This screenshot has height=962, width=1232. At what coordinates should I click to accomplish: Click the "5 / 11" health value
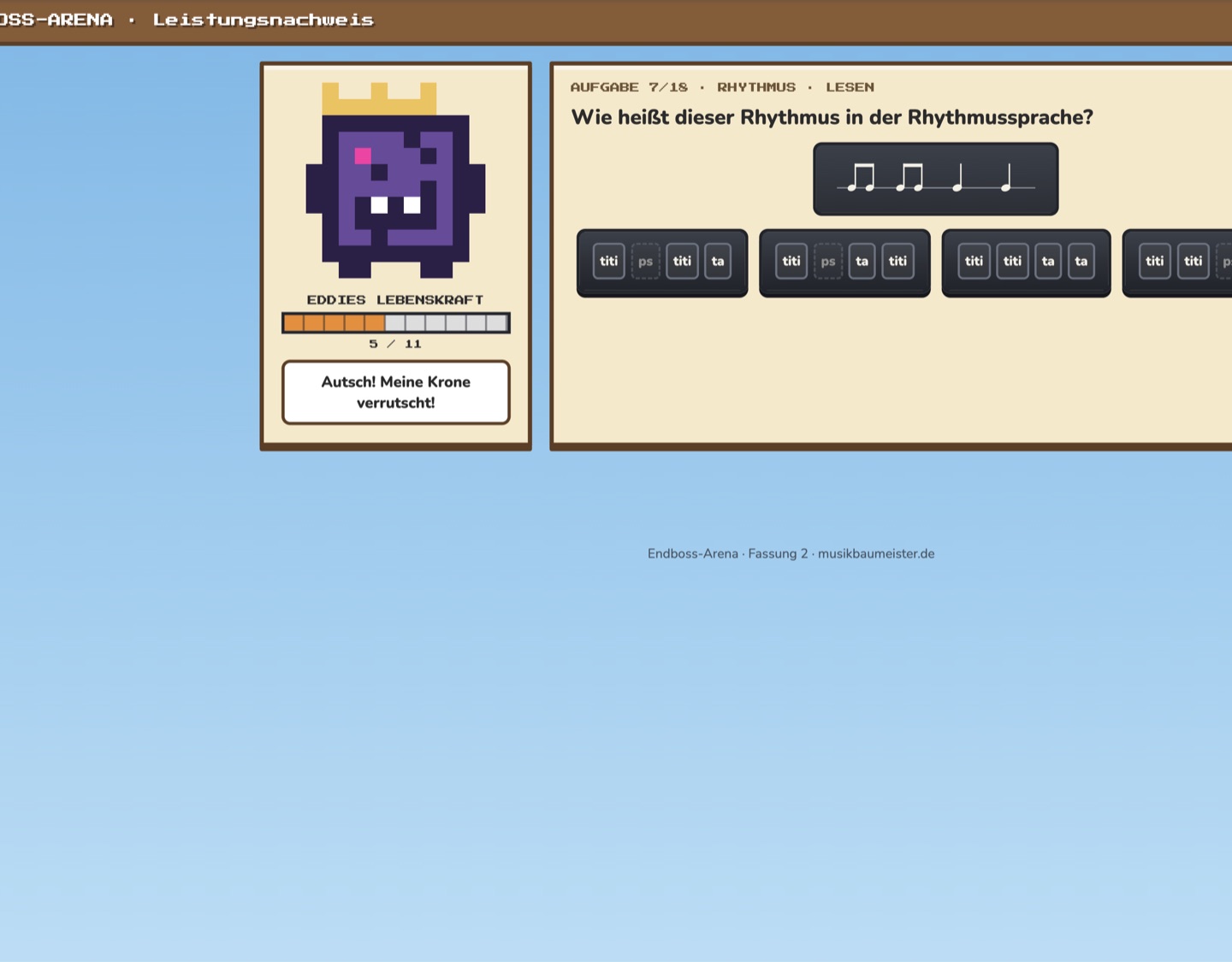point(395,344)
